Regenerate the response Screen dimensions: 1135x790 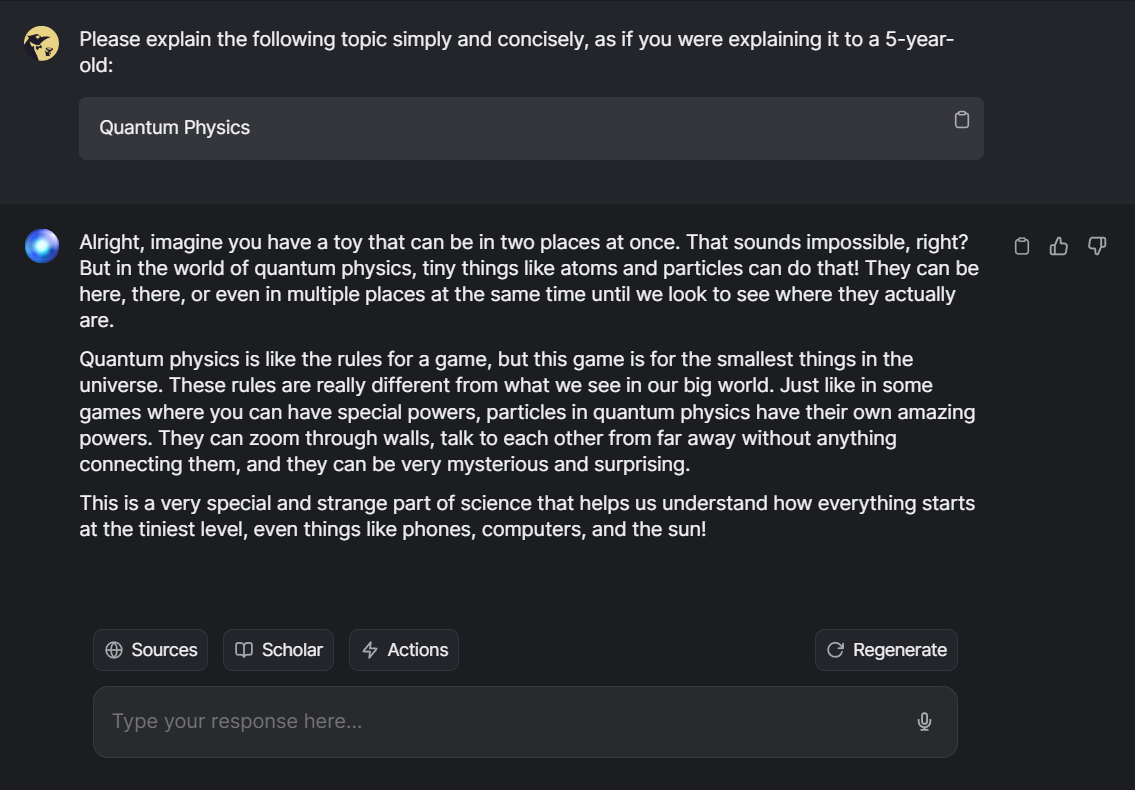click(886, 650)
